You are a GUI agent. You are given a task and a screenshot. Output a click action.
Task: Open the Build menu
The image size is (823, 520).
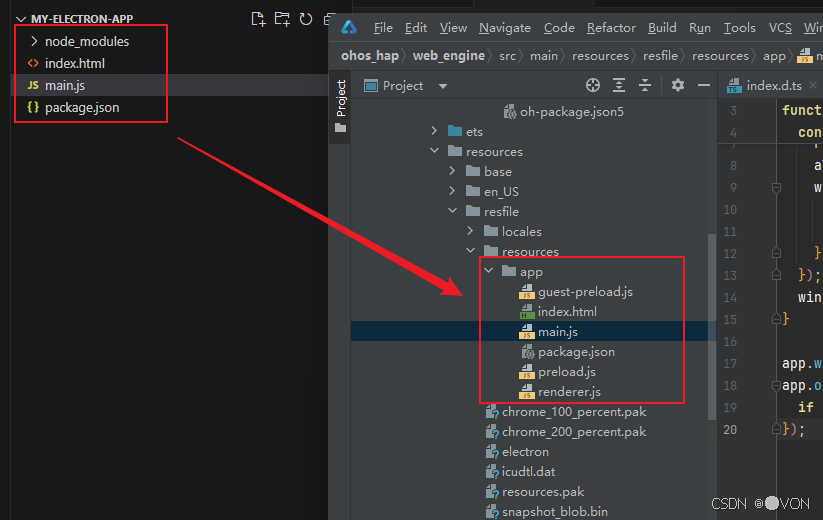point(662,28)
